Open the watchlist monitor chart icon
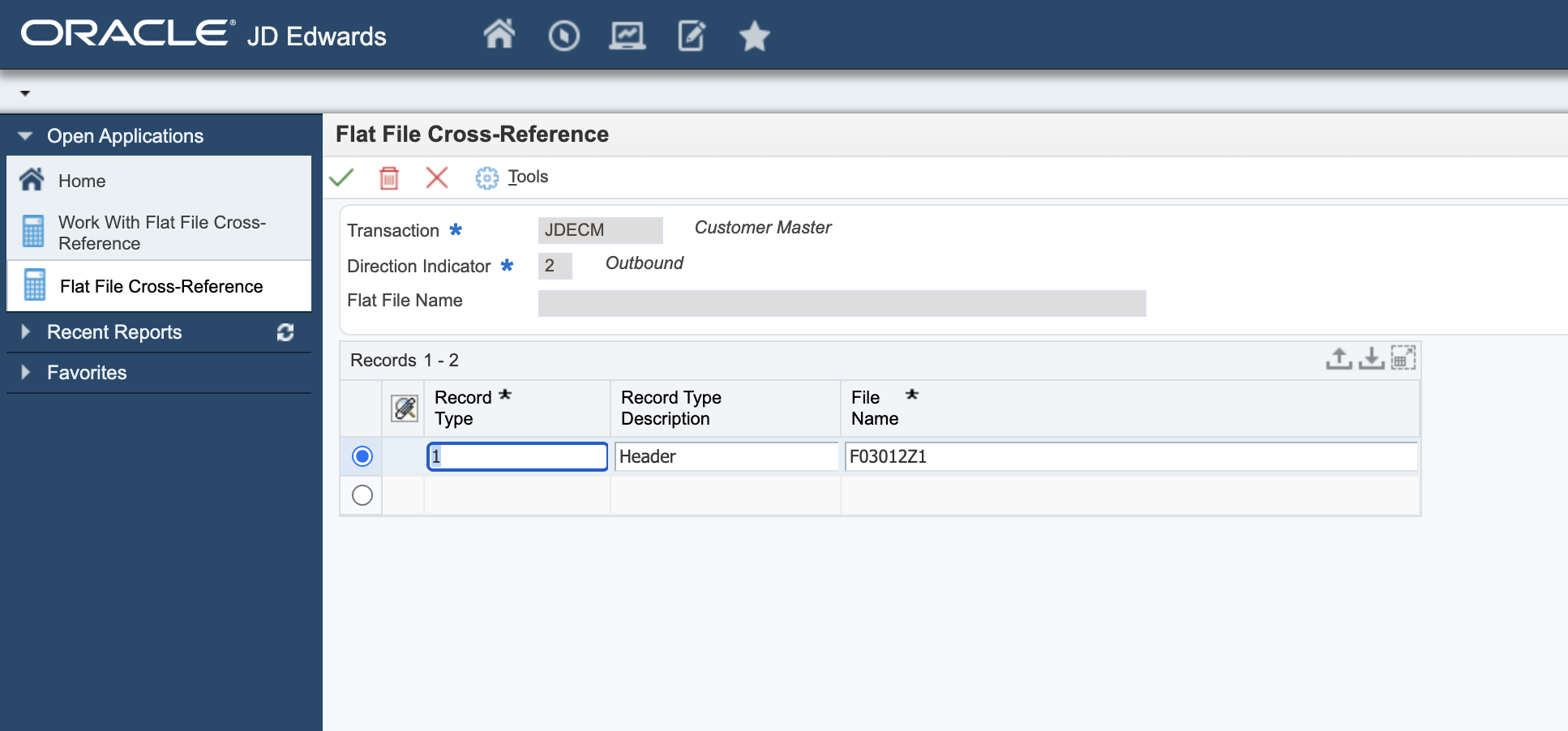Viewport: 1568px width, 731px height. coord(627,36)
